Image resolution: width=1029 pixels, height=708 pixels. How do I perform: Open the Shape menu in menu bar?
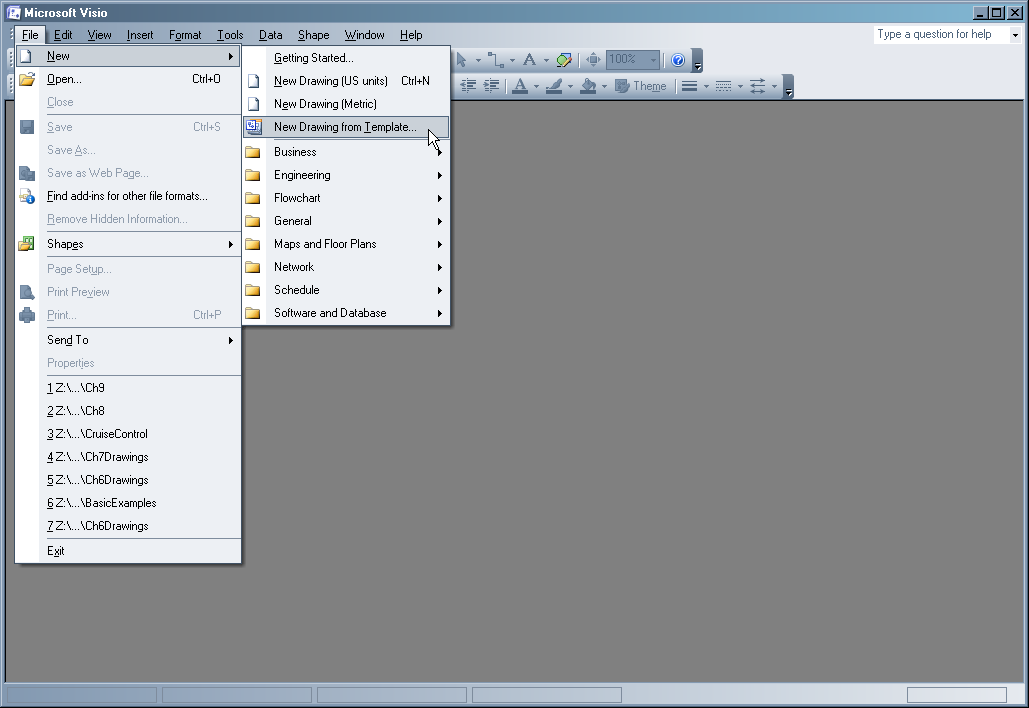pyautogui.click(x=313, y=35)
